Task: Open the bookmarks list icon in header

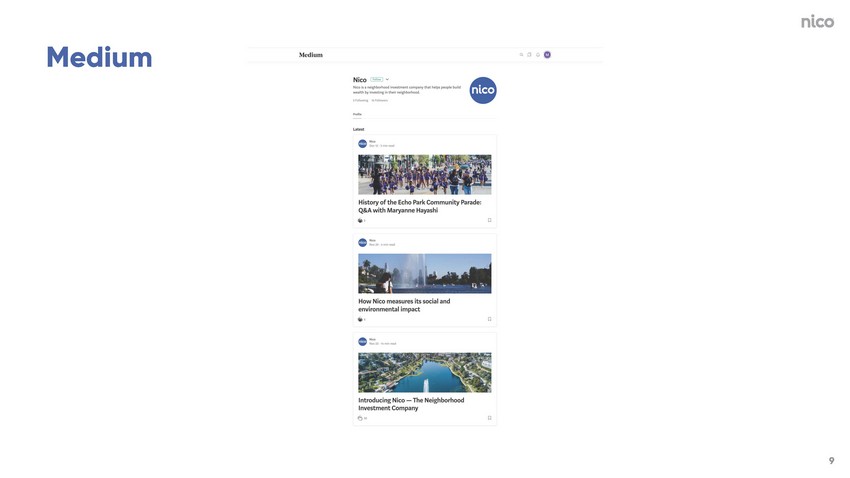Action: click(x=530, y=55)
